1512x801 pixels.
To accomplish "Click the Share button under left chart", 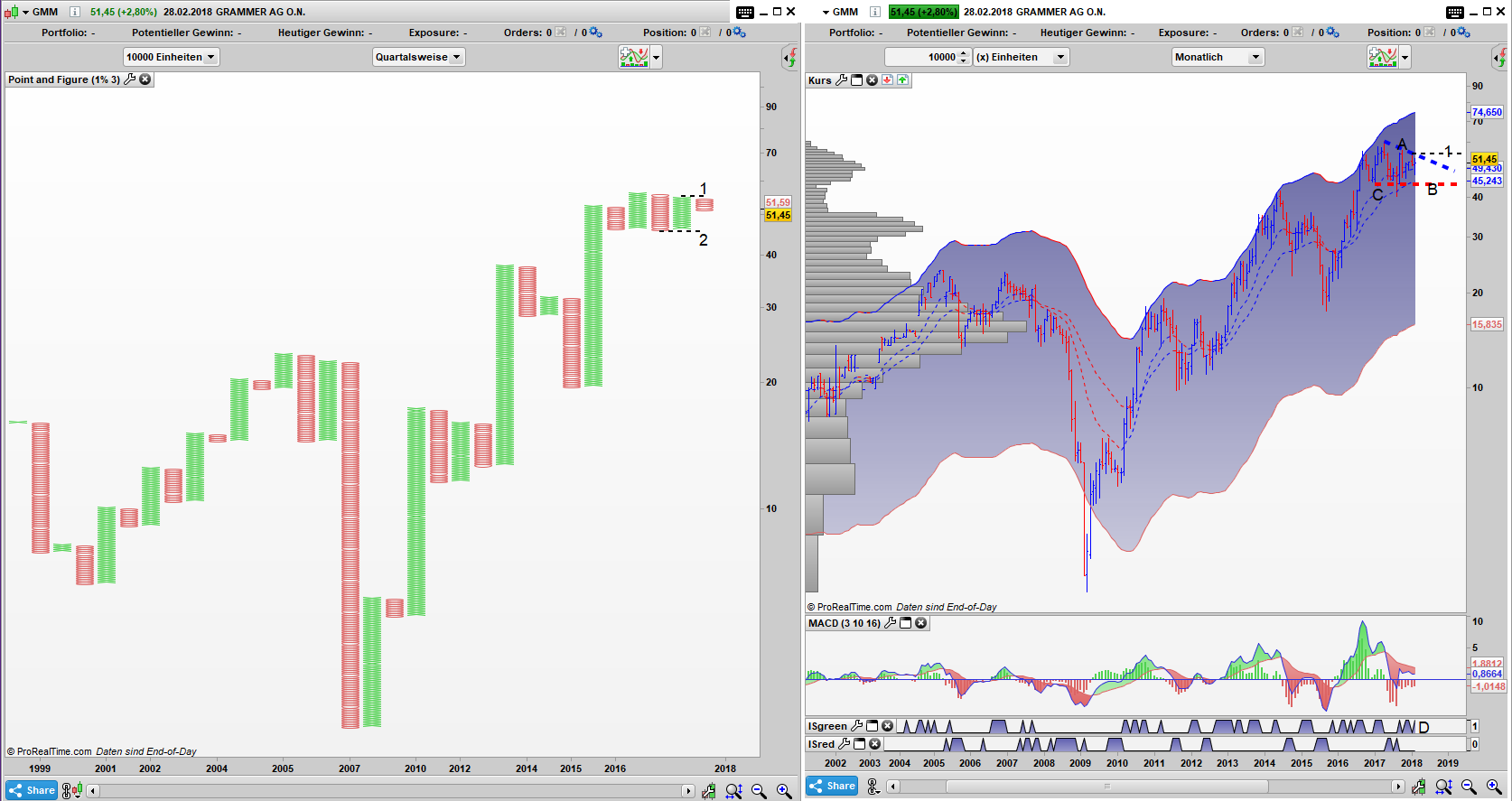I will coord(32,790).
